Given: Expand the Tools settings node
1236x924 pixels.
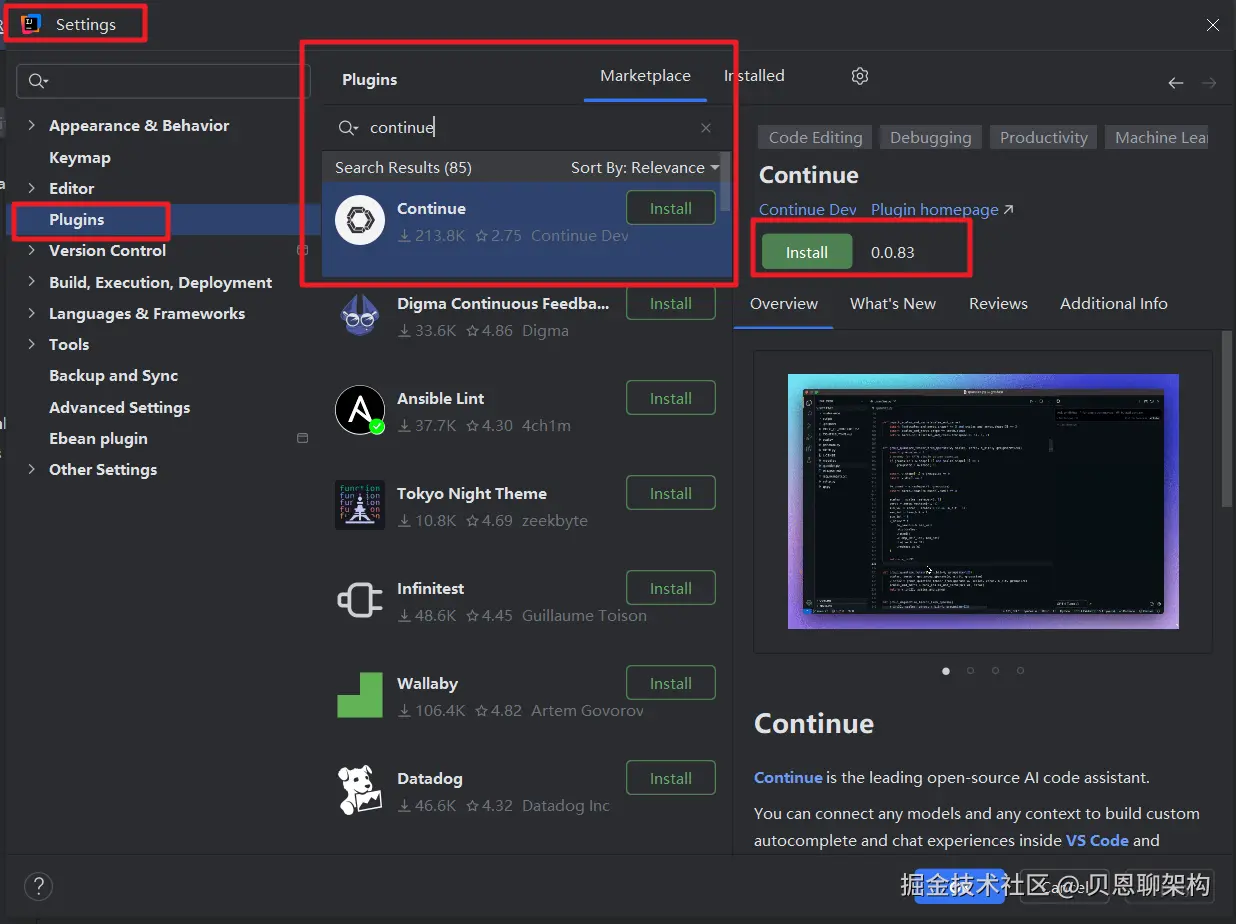Looking at the screenshot, I should point(31,345).
